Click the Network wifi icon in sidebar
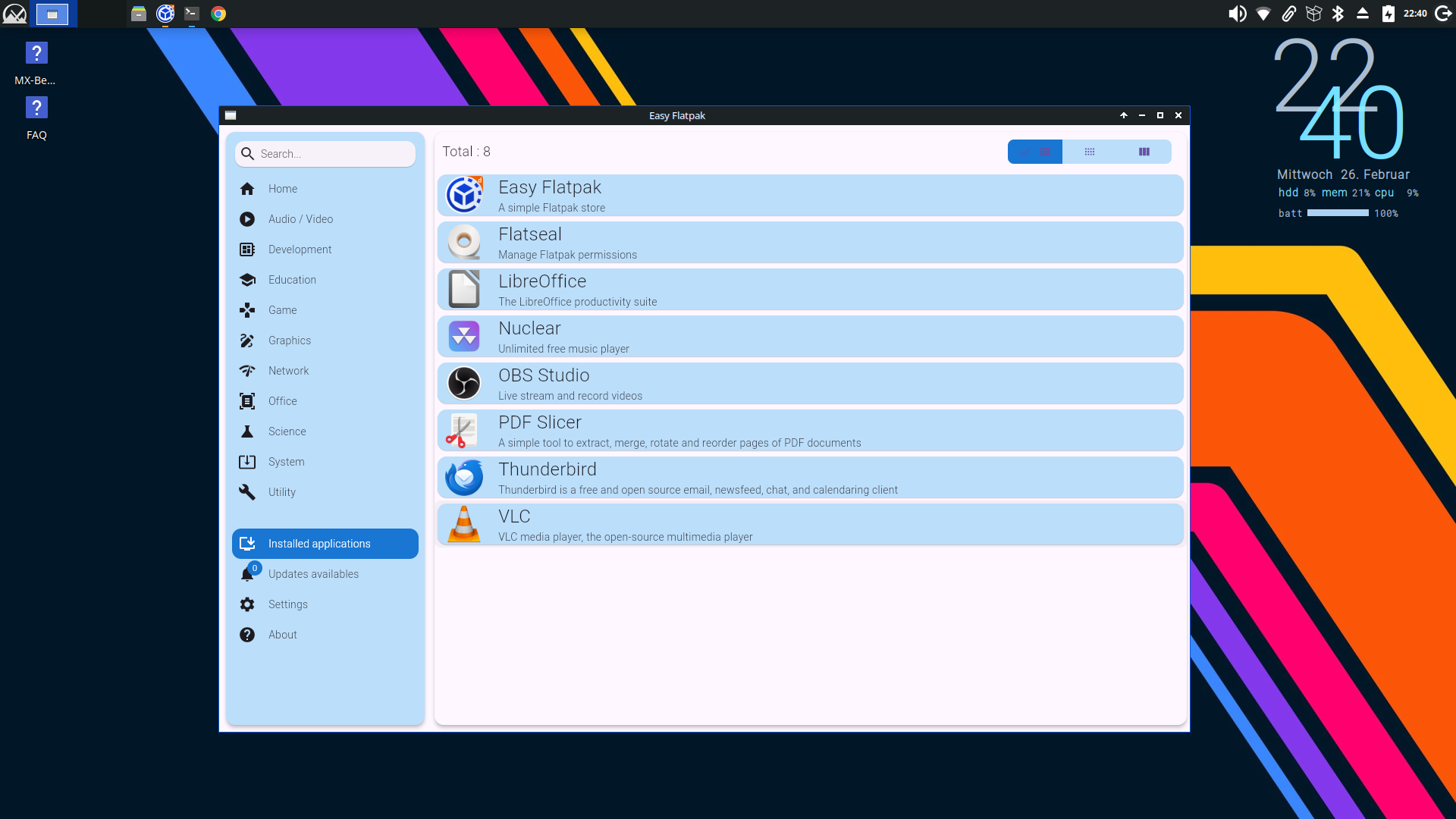1456x819 pixels. (247, 371)
